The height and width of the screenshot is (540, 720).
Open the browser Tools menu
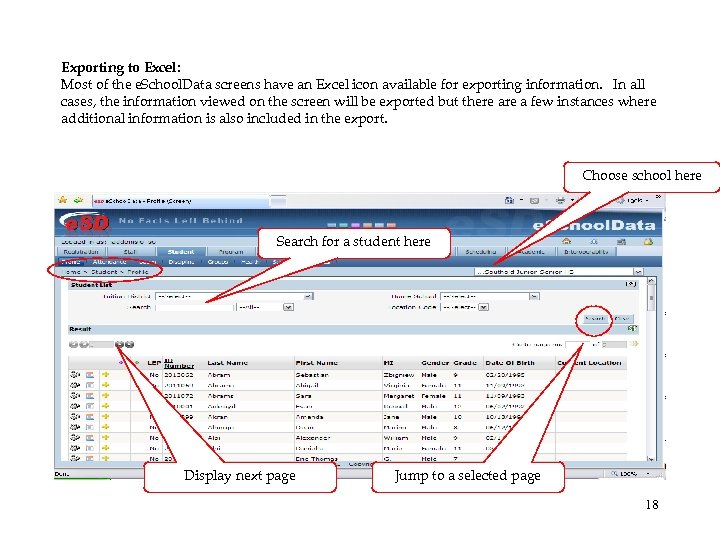(635, 200)
